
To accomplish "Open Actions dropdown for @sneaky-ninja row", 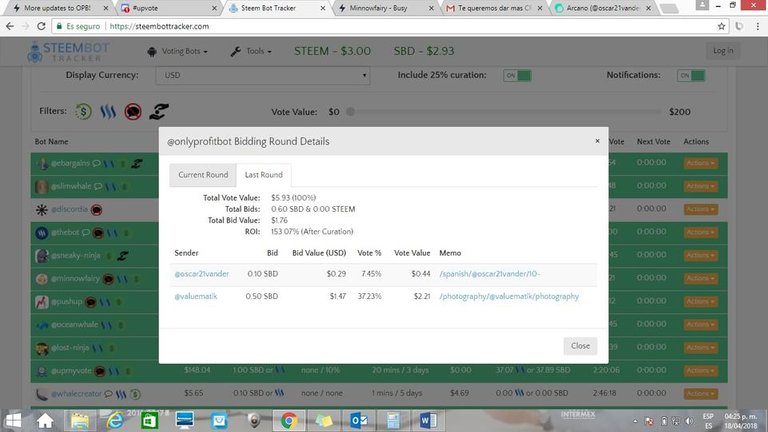I will point(700,255).
